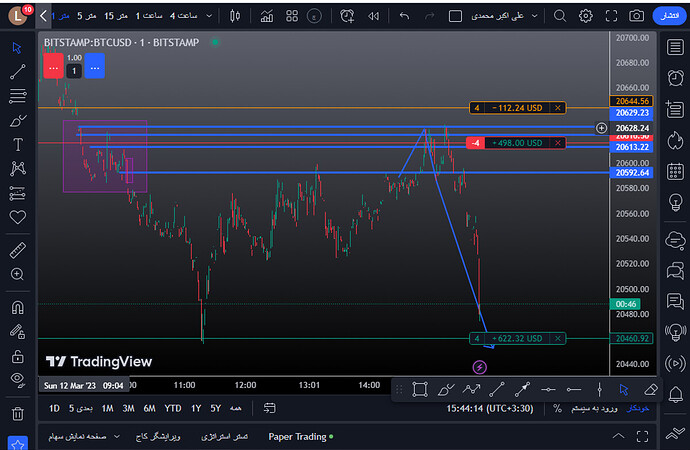Select the brush drawing tool
This screenshot has width=690, height=450.
tap(17, 120)
